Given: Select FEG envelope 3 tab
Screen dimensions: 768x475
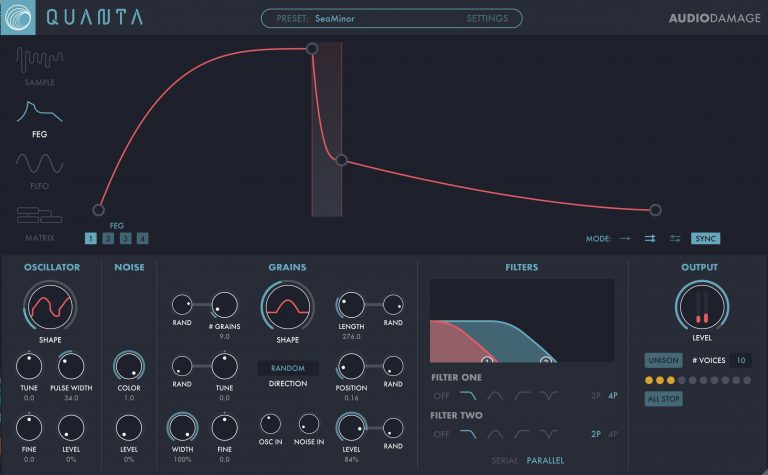Looking at the screenshot, I should (x=125, y=238).
